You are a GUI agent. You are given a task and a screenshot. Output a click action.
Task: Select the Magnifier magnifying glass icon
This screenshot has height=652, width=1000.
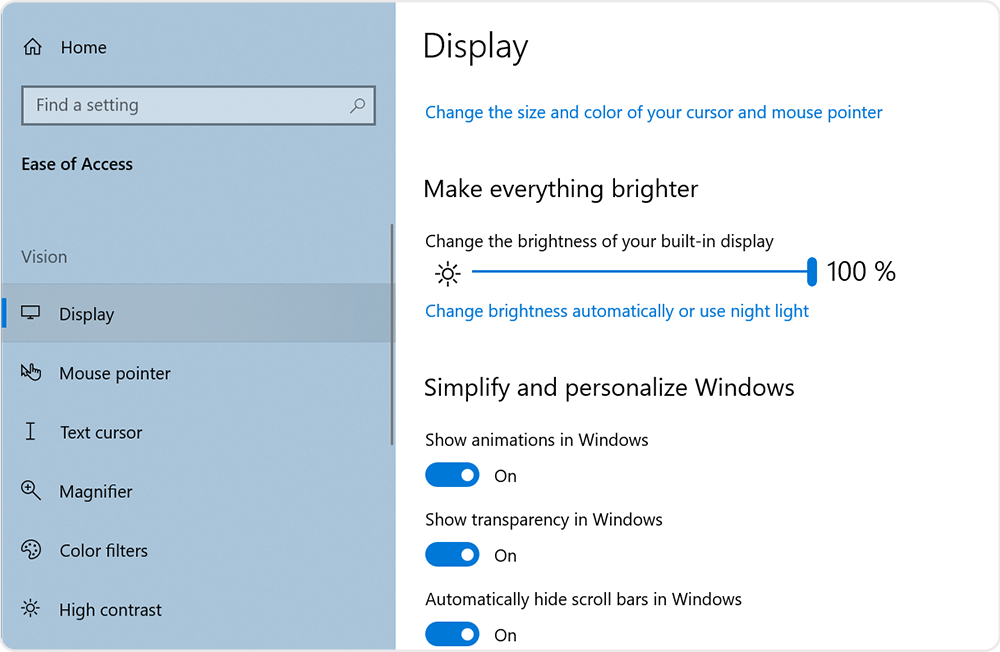(32, 491)
